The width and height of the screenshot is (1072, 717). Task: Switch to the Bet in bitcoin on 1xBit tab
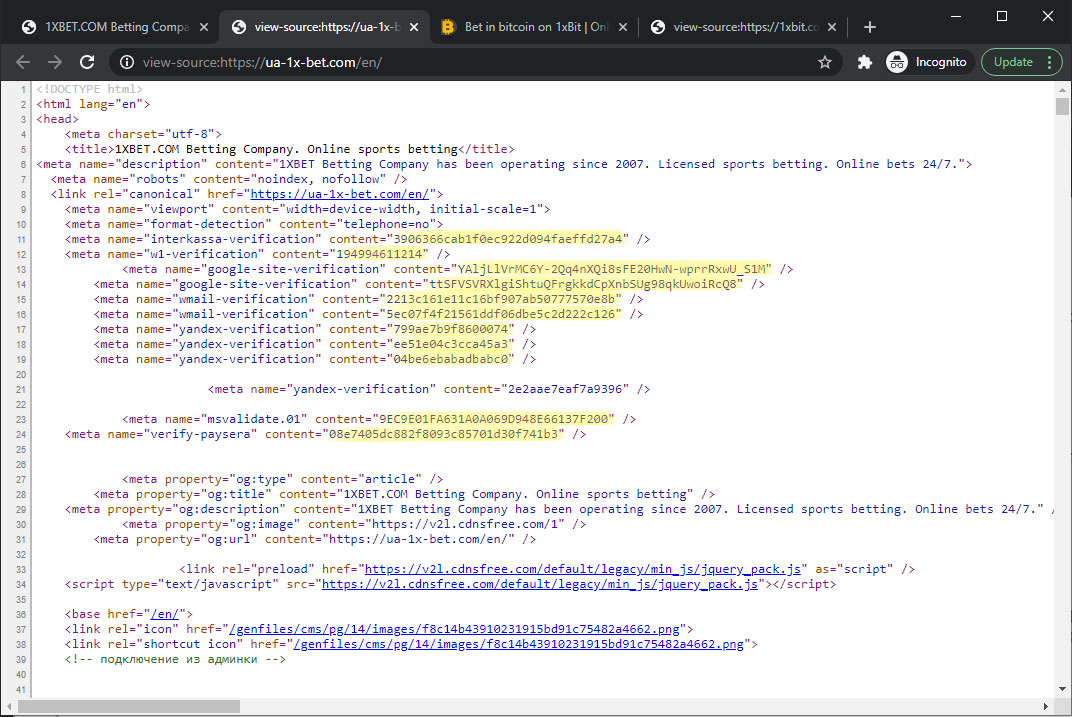coord(535,27)
